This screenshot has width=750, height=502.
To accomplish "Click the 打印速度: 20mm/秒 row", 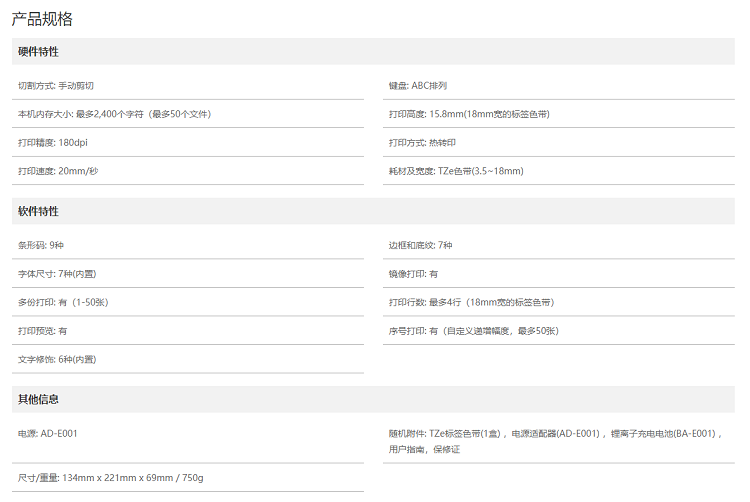I will click(188, 171).
